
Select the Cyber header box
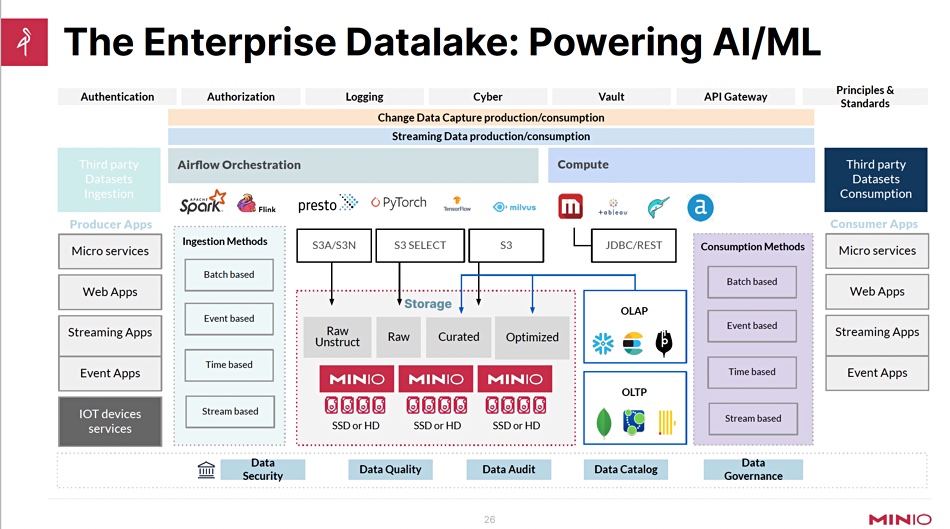click(488, 96)
